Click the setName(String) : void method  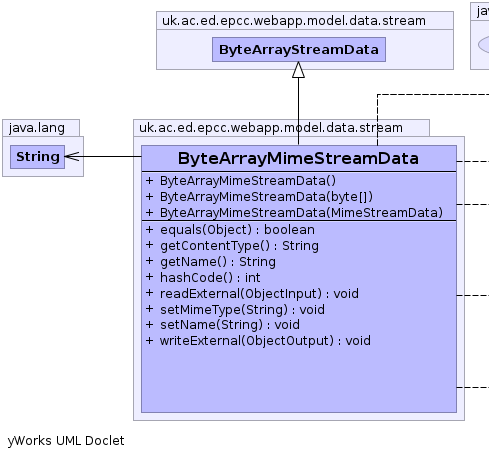[x=223, y=325]
